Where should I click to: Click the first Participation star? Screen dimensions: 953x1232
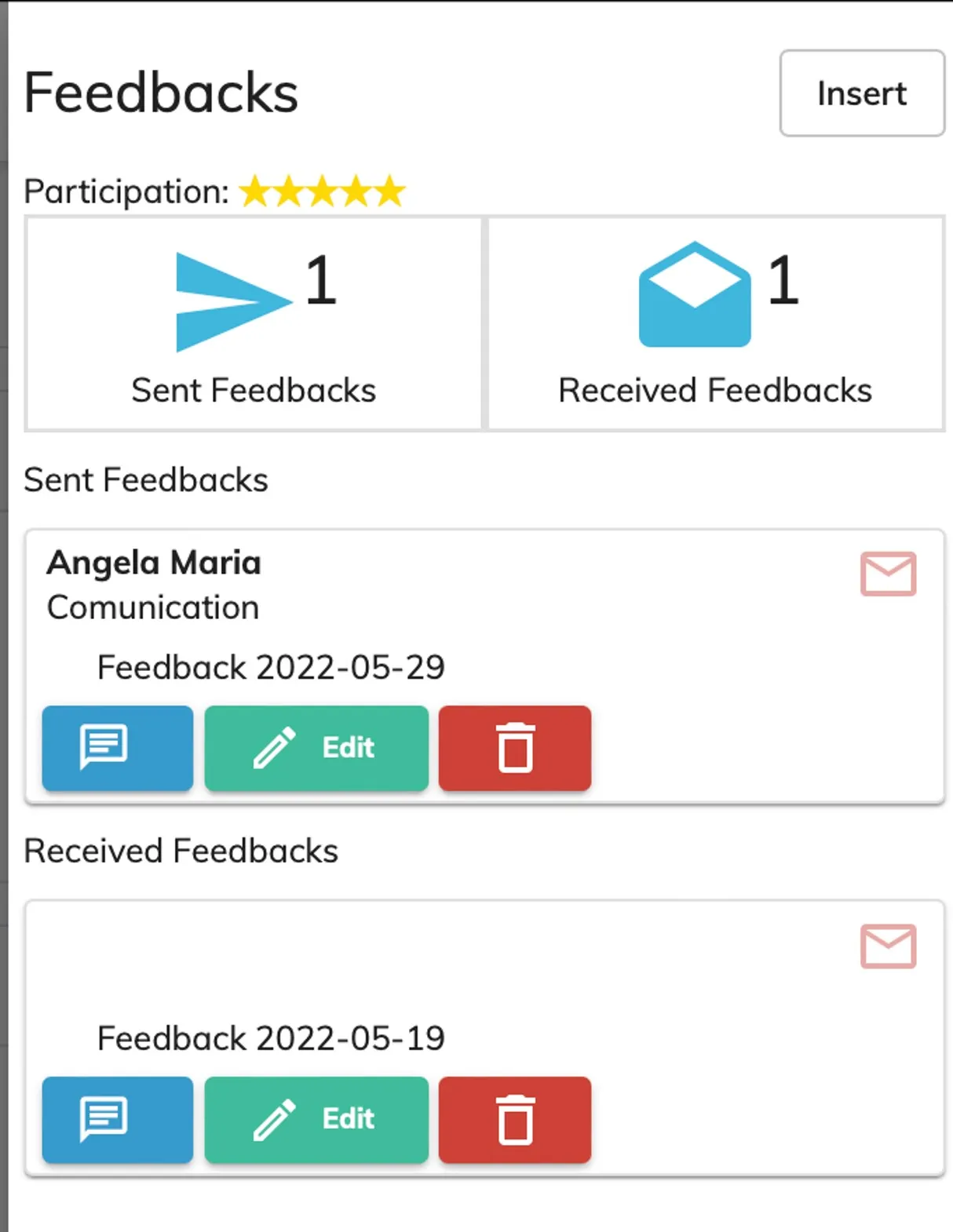(x=254, y=191)
